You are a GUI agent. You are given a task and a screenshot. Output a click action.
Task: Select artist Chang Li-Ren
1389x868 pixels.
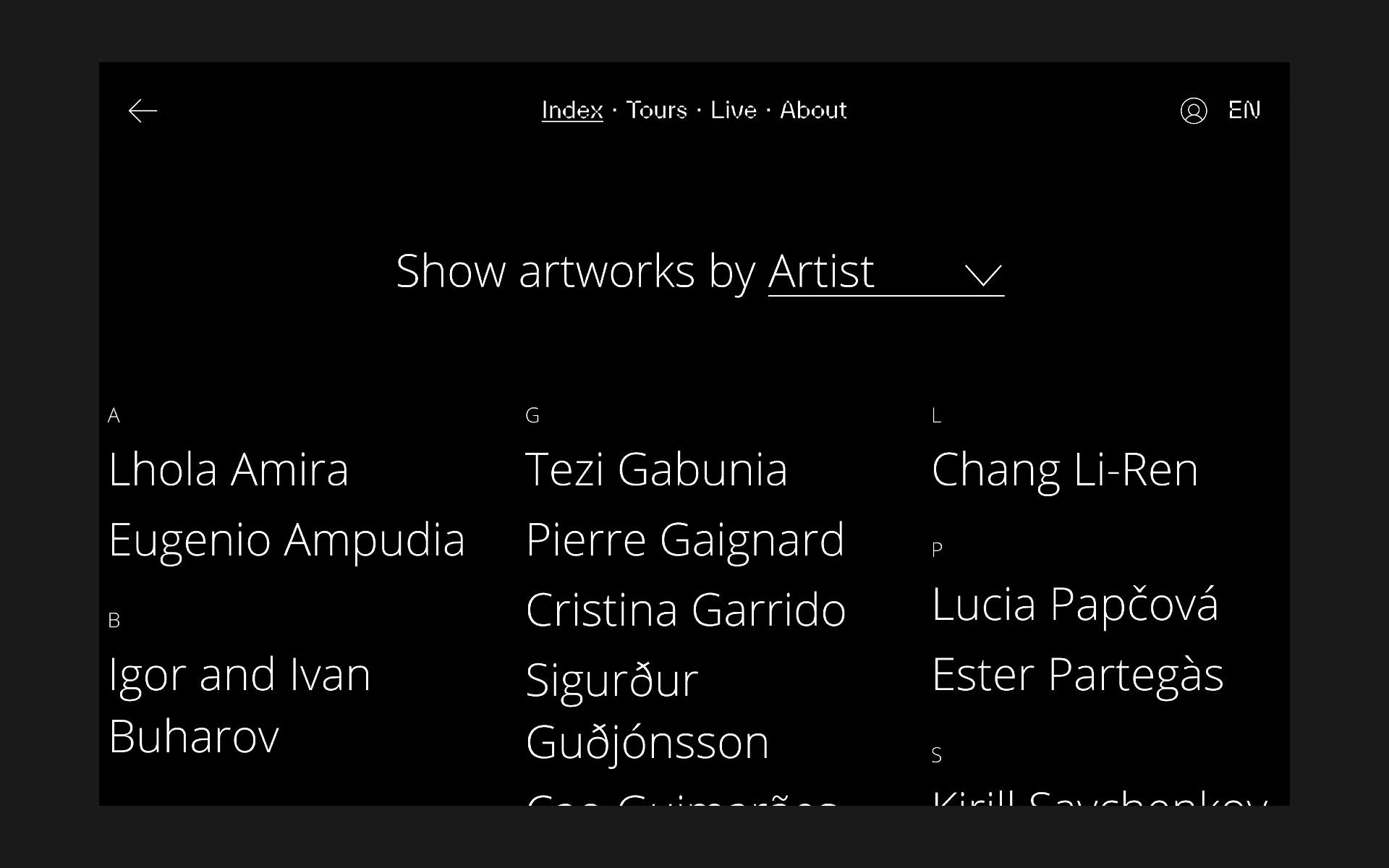pyautogui.click(x=1065, y=469)
